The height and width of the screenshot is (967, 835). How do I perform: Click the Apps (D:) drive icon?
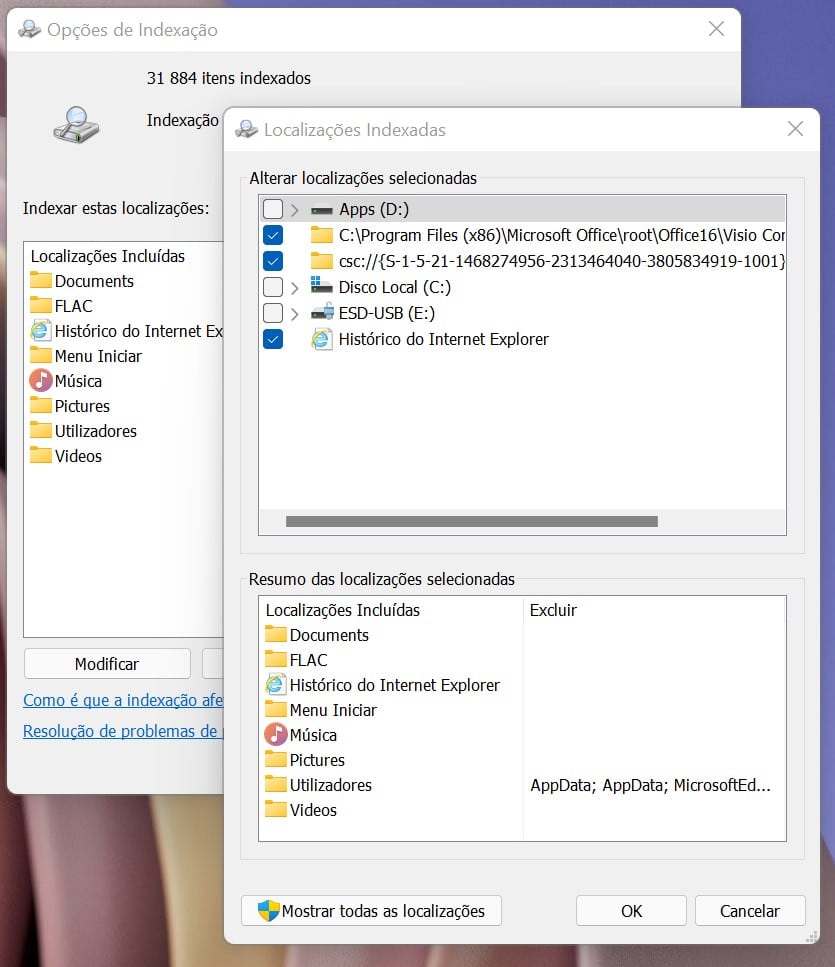[321, 209]
